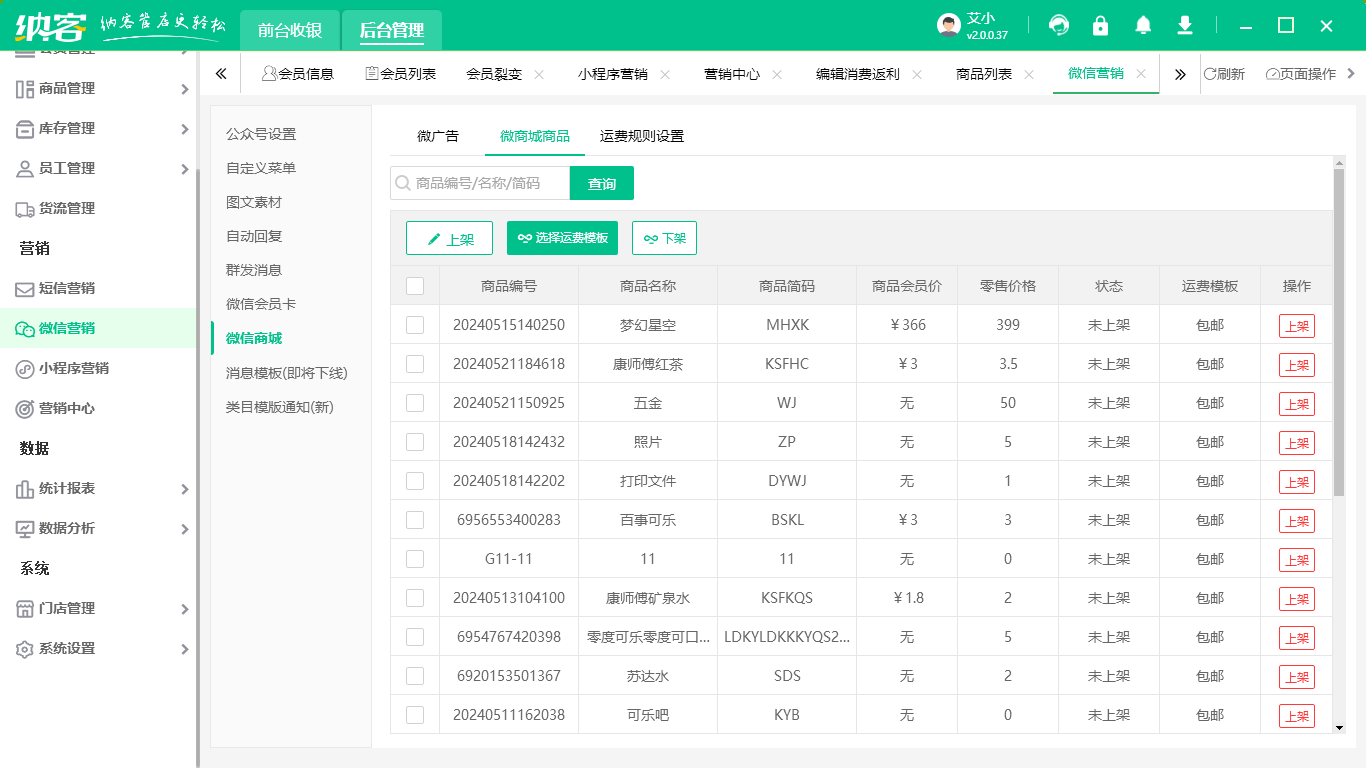Toggle the select-all checkbox in table header

415,286
